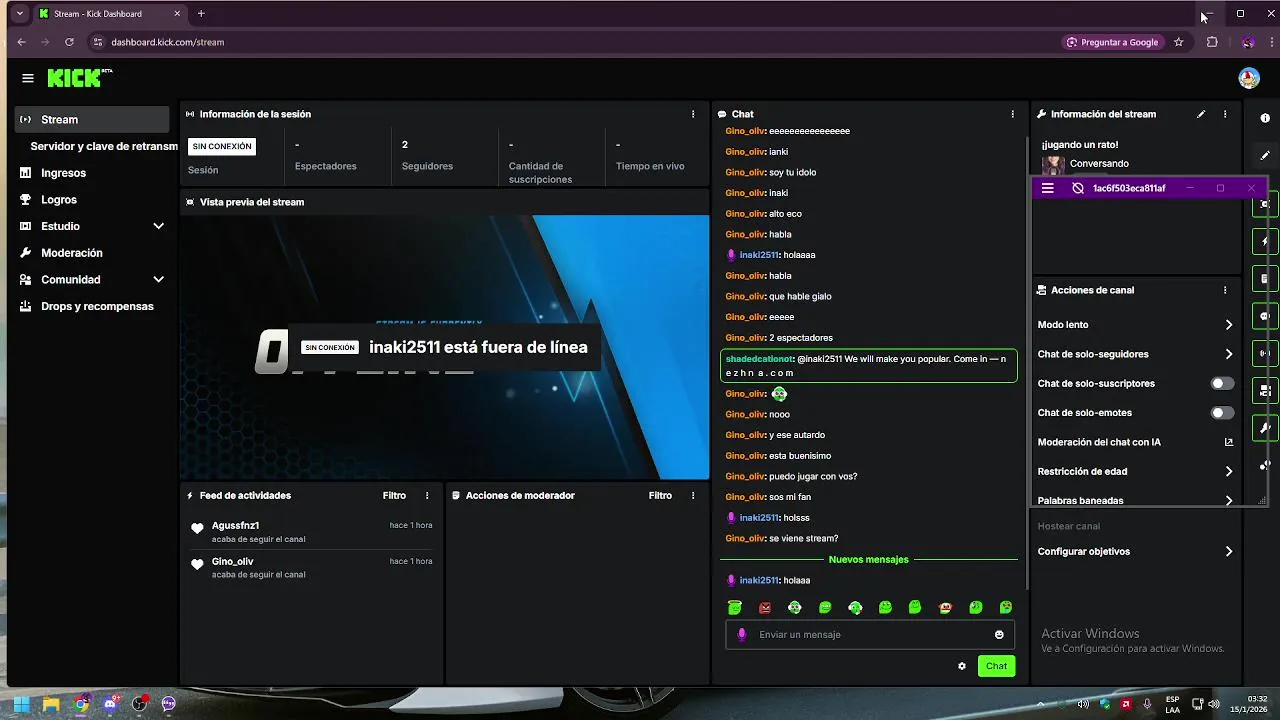Open Modo lento settings
Screen dimensions: 1280x720
(1135, 325)
